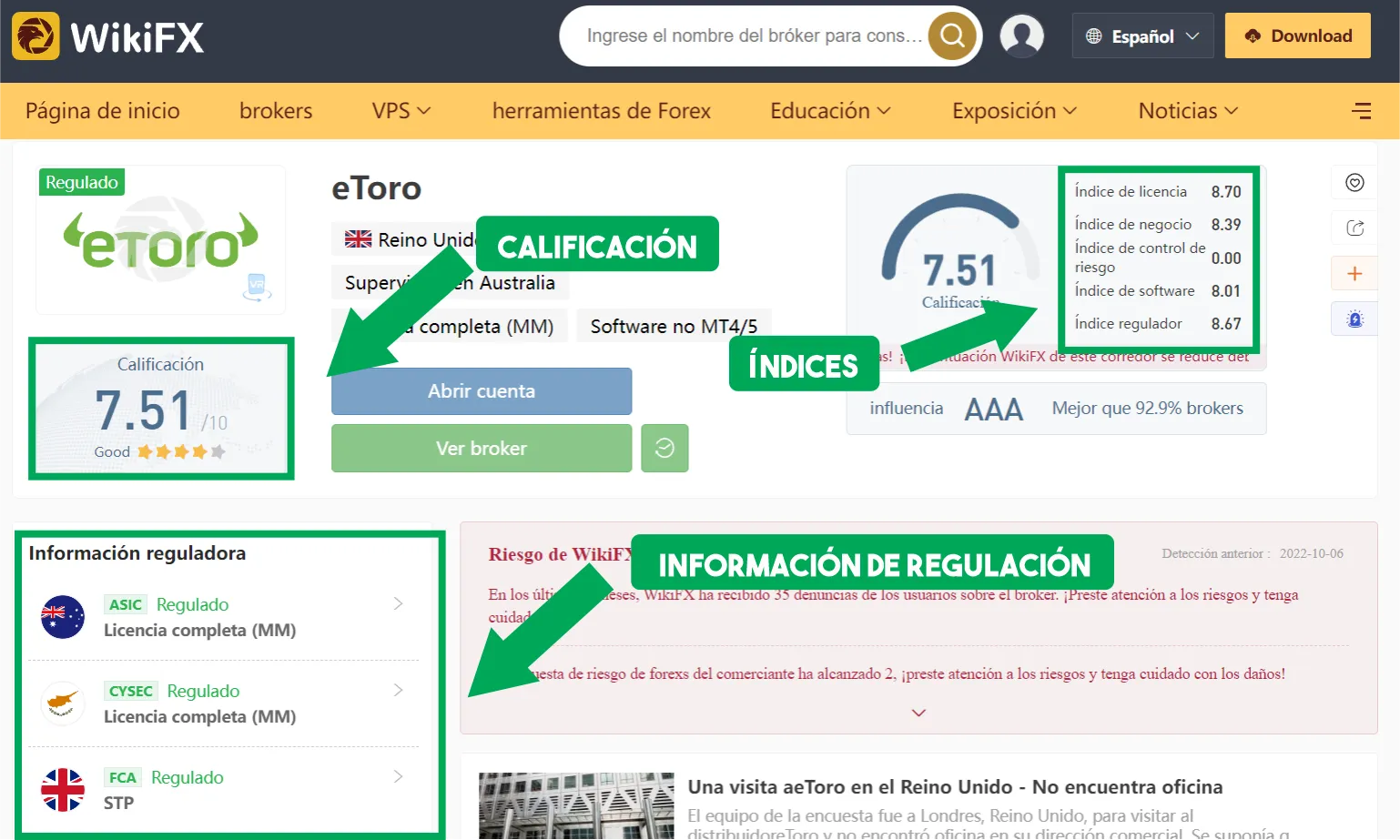The width and height of the screenshot is (1400, 840).
Task: Click the ASIC regulator tag
Action: [126, 604]
